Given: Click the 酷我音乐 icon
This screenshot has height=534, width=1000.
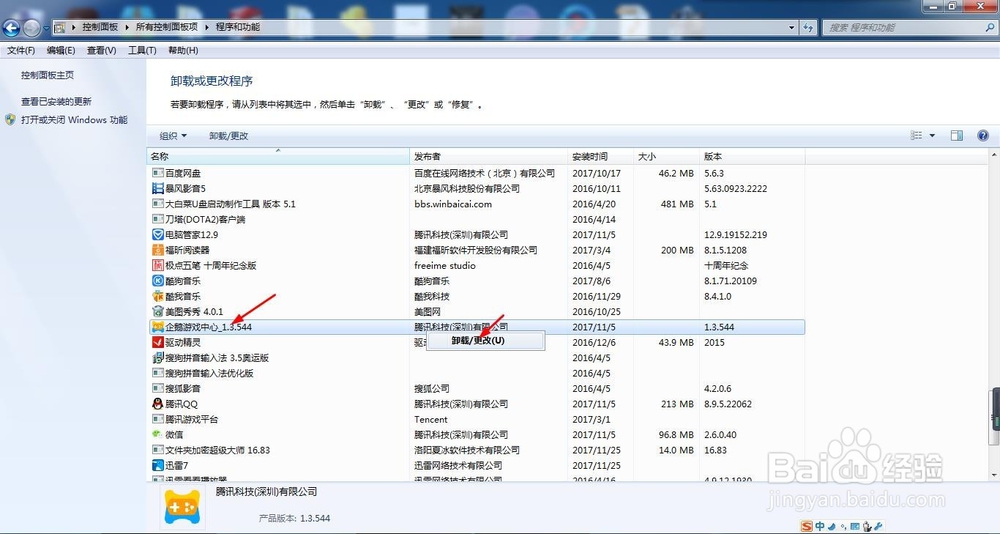Looking at the screenshot, I should [158, 297].
